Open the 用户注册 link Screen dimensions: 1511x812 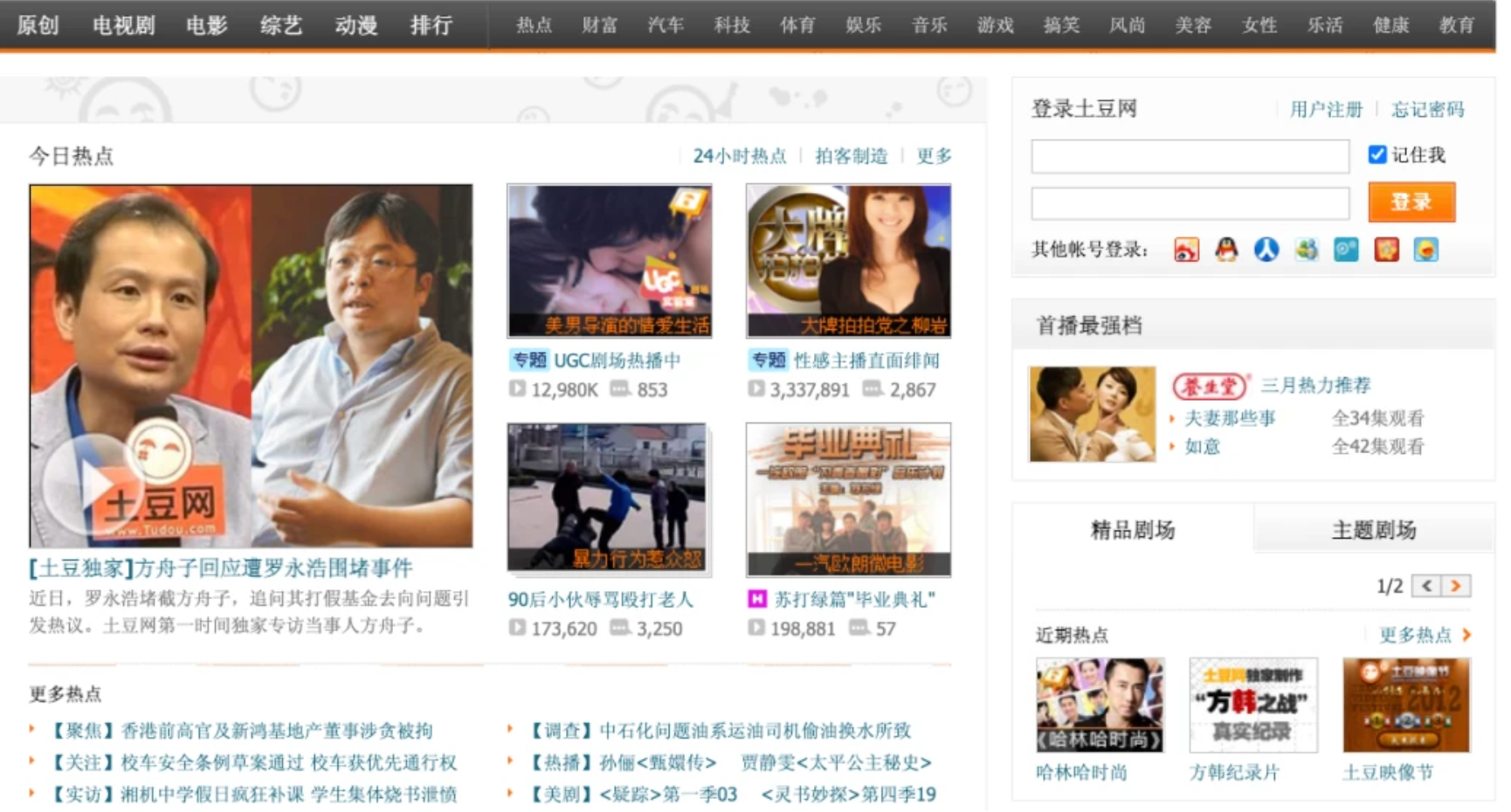pyautogui.click(x=1326, y=109)
